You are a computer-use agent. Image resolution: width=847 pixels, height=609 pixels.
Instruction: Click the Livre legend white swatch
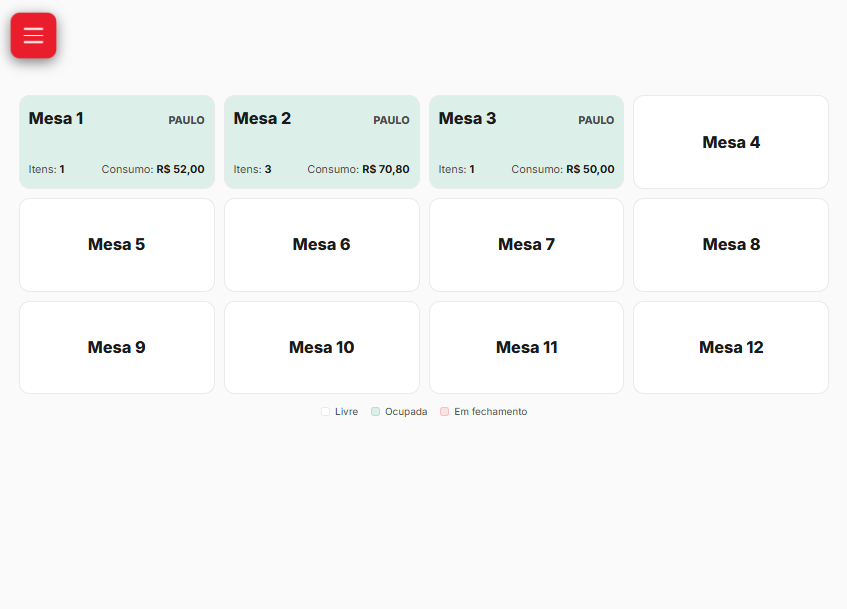click(325, 412)
